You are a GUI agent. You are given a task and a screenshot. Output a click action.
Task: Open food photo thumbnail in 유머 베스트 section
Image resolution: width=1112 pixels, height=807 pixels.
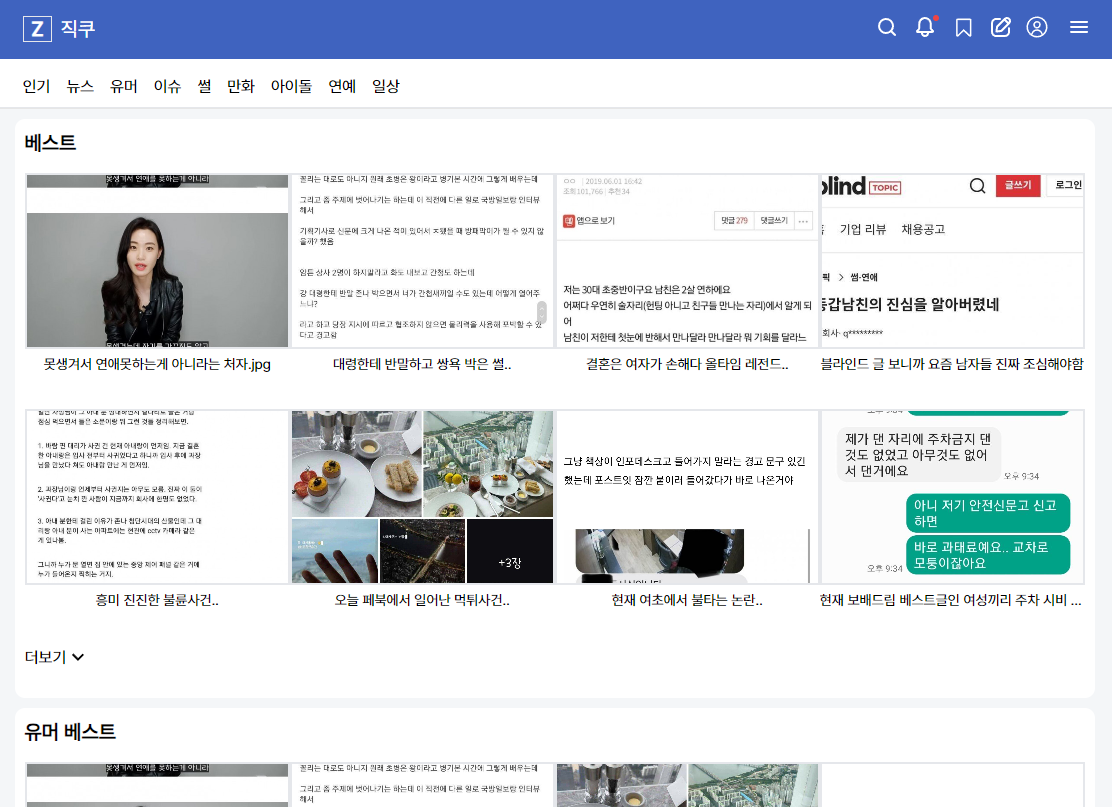(x=687, y=785)
